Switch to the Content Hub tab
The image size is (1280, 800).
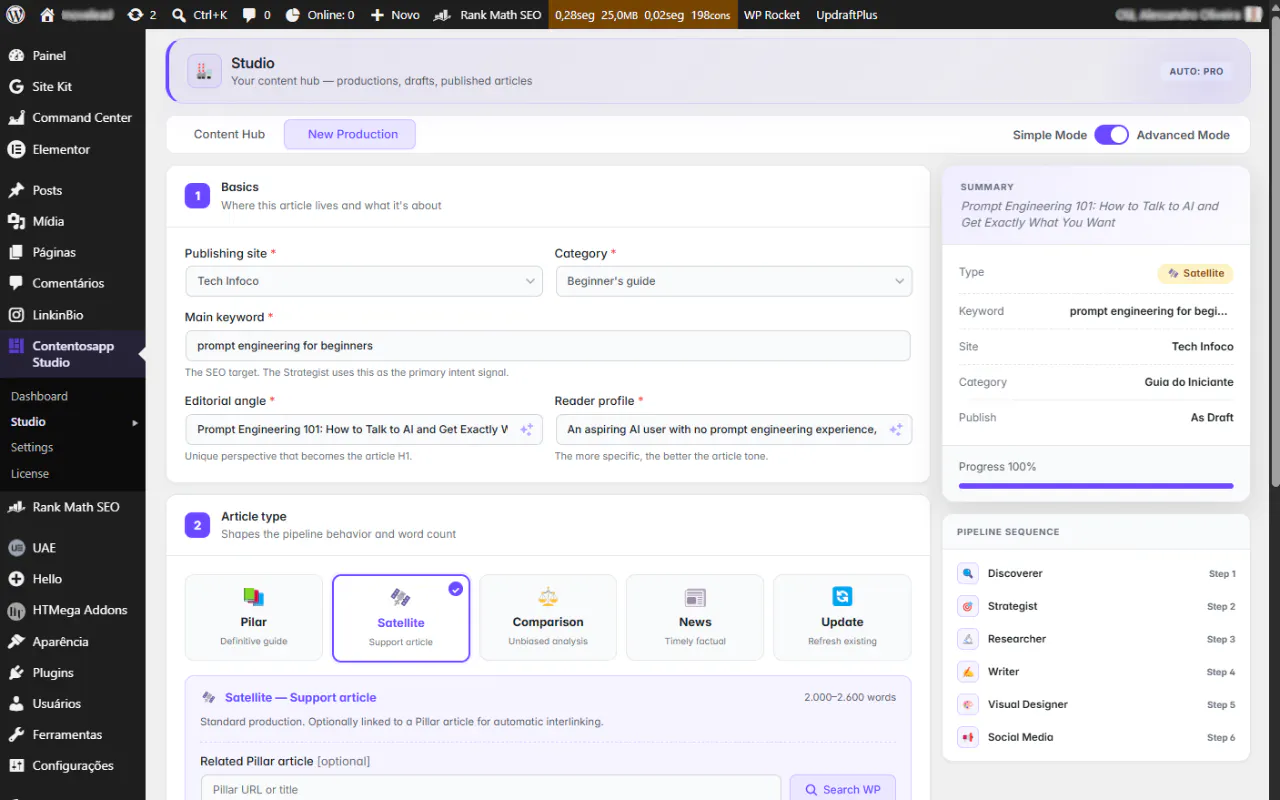(x=229, y=134)
